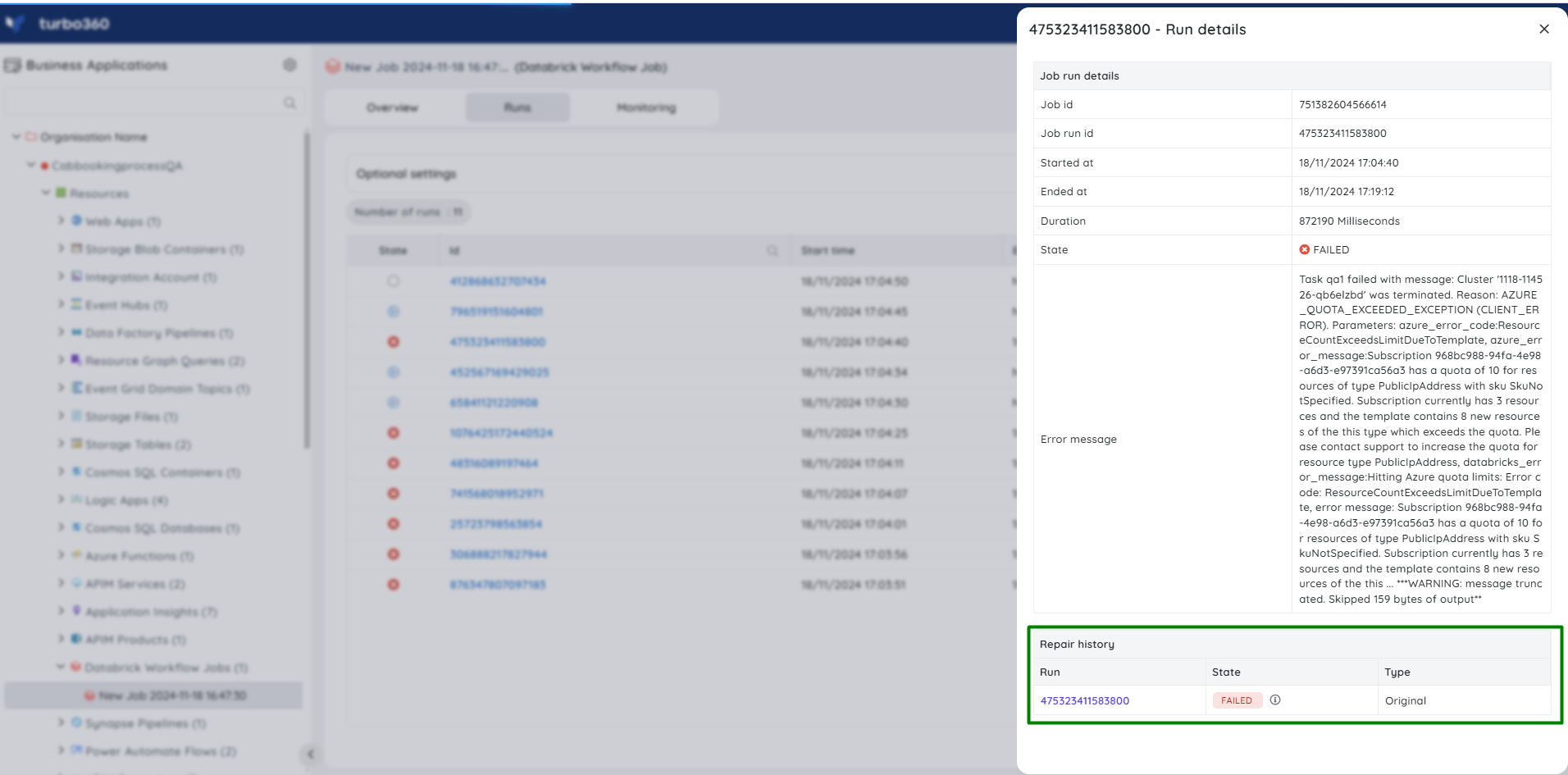Click the turbo360 logo
The image size is (1568, 775).
coord(59,24)
